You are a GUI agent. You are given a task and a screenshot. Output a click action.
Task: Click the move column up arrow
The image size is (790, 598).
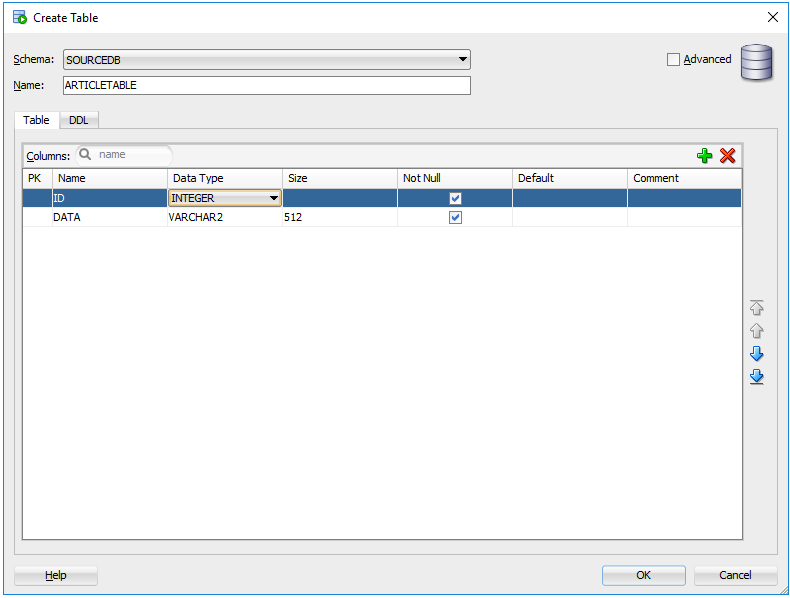[x=756, y=331]
